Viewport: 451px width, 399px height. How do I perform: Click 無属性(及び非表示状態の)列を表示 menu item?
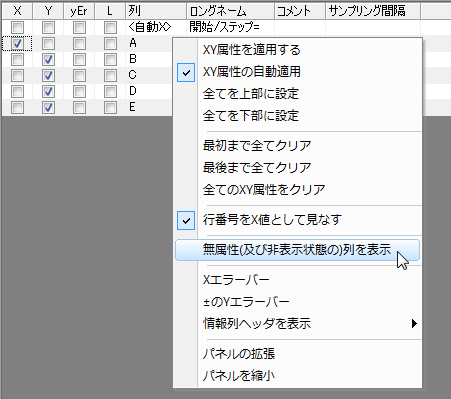297,250
